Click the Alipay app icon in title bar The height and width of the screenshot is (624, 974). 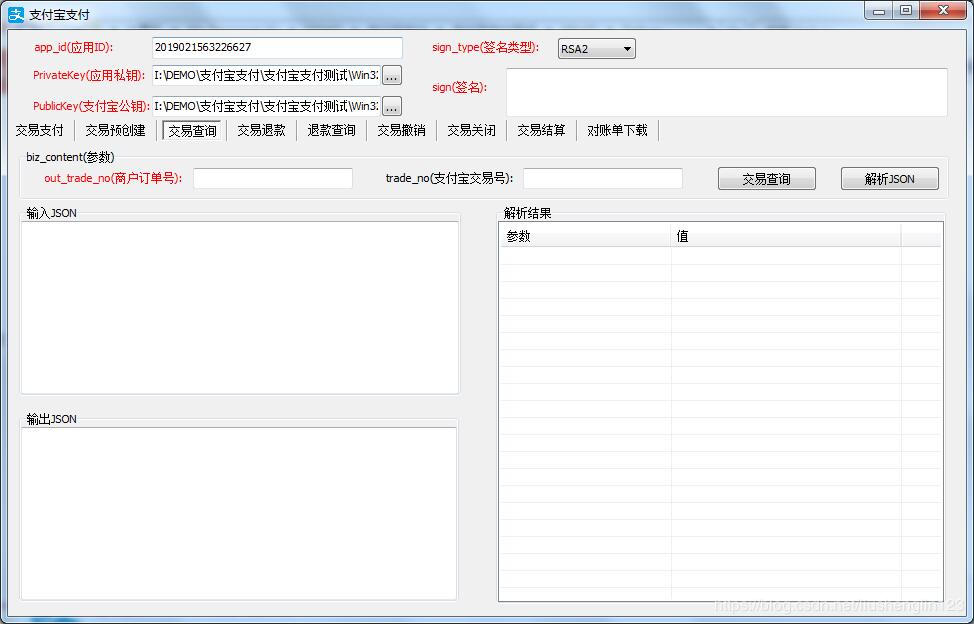[16, 14]
